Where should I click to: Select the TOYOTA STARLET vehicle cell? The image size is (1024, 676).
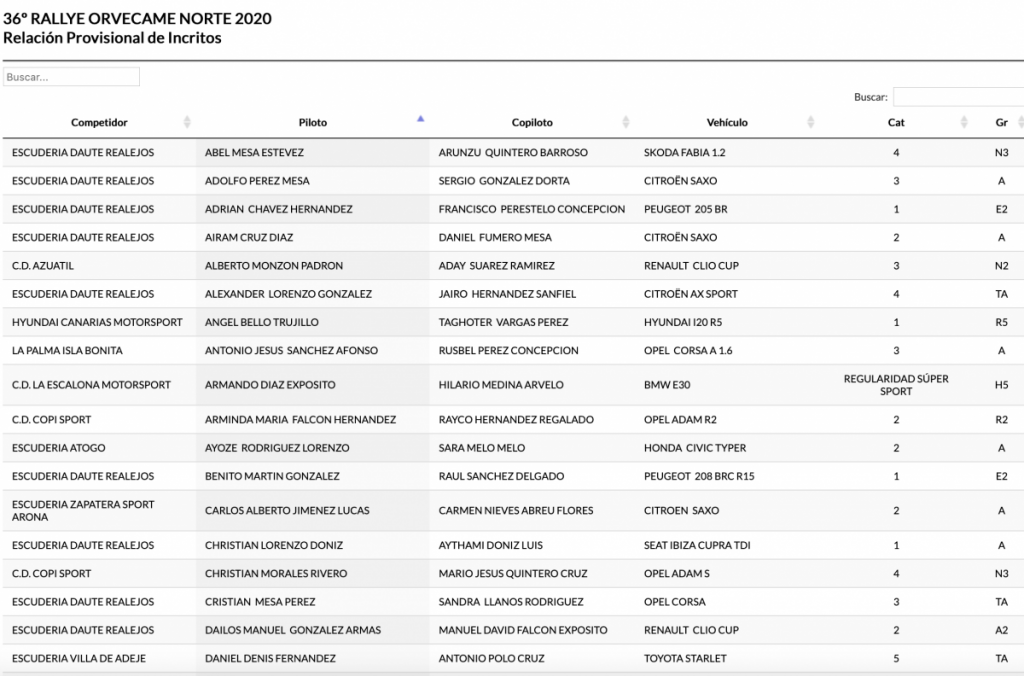[x=685, y=659]
